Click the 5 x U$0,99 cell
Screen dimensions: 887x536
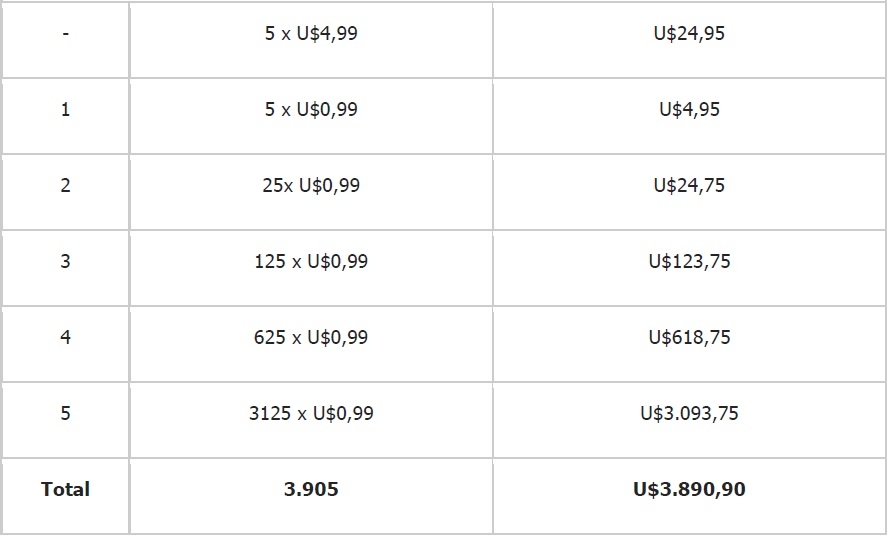(311, 110)
